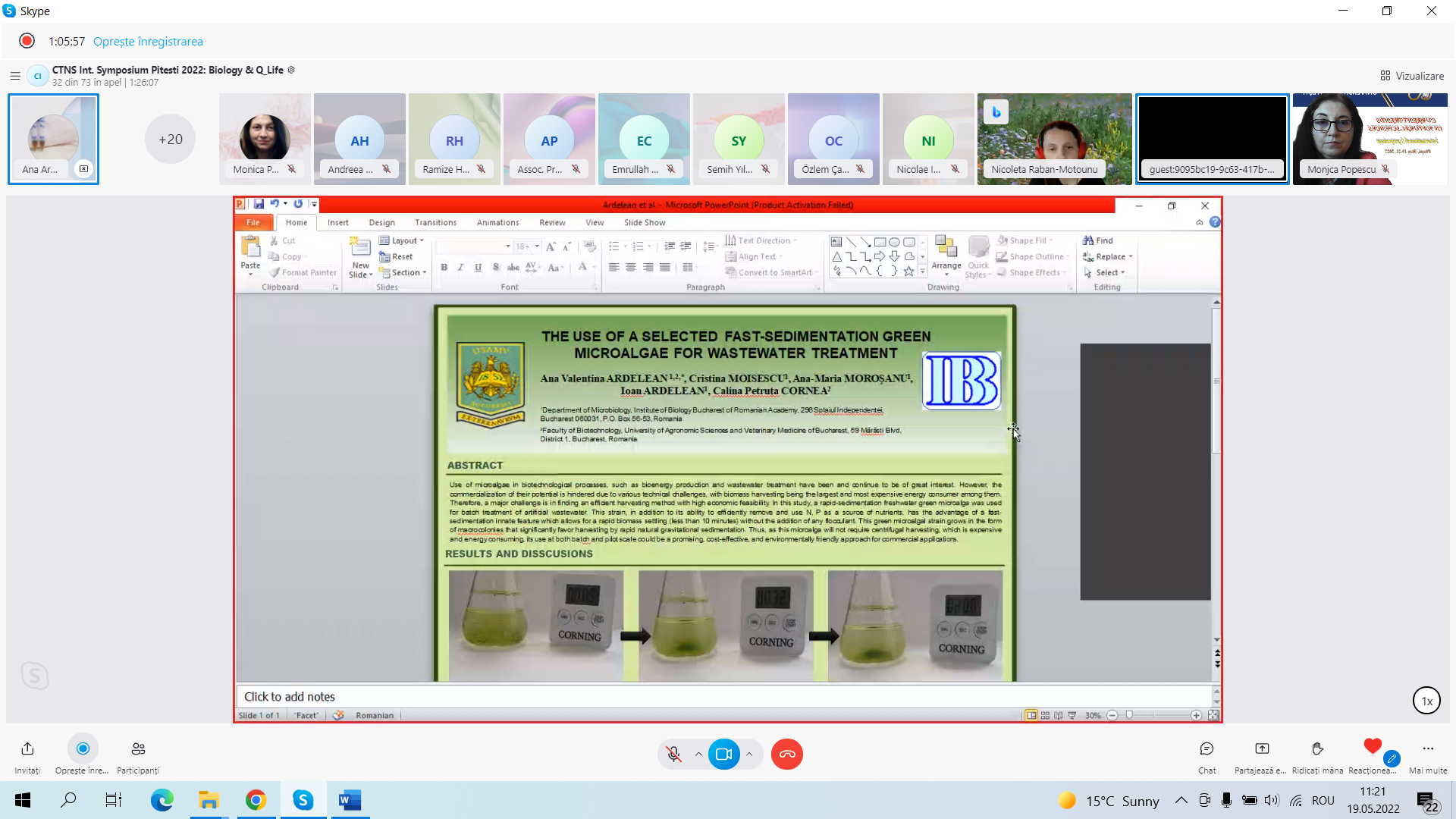
Task: Open Chrome from the Windows taskbar
Action: (x=256, y=800)
